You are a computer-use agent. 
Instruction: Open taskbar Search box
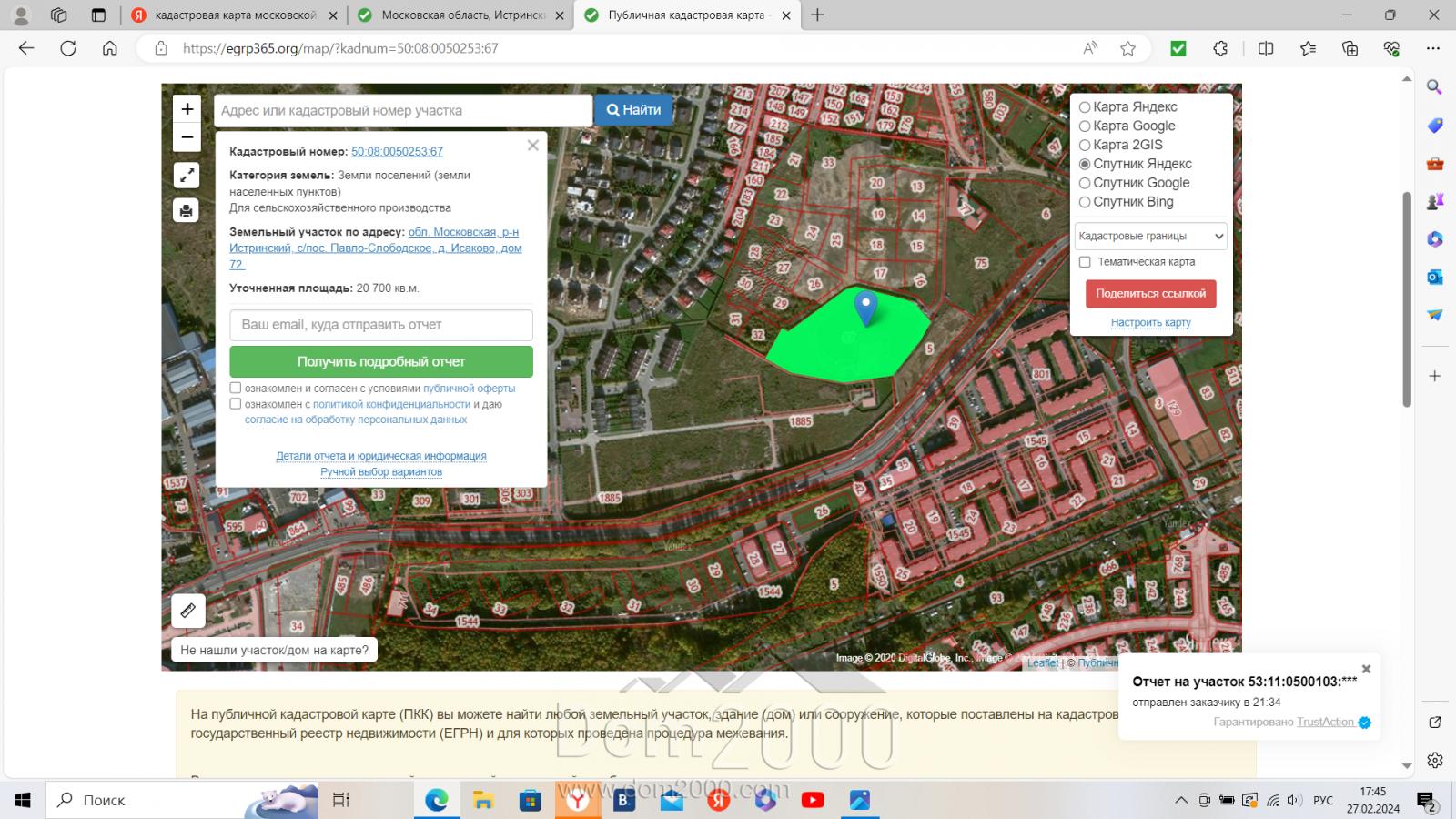point(182,800)
